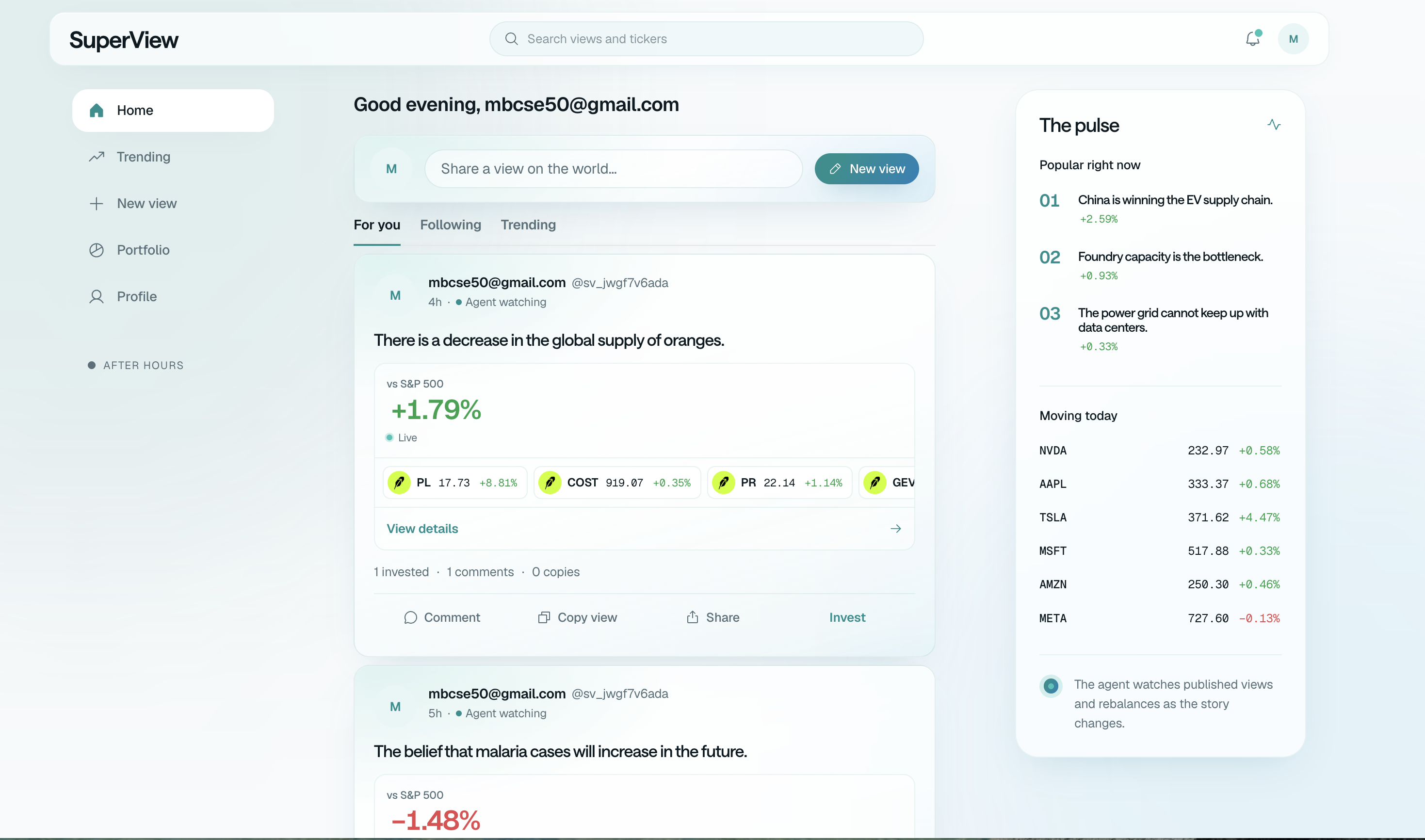Switch to the Trending feed tab
Image resolution: width=1425 pixels, height=840 pixels.
(528, 225)
